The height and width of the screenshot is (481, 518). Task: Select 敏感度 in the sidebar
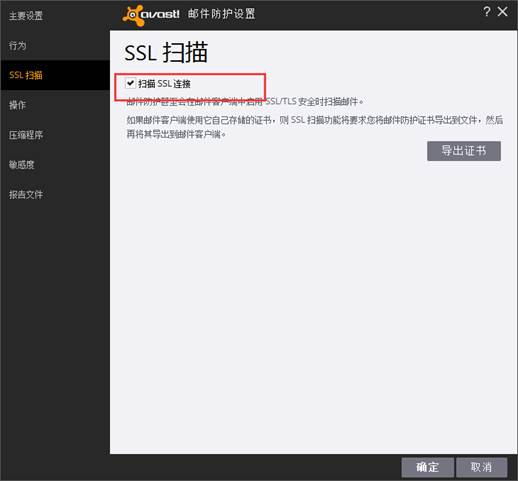click(x=22, y=165)
